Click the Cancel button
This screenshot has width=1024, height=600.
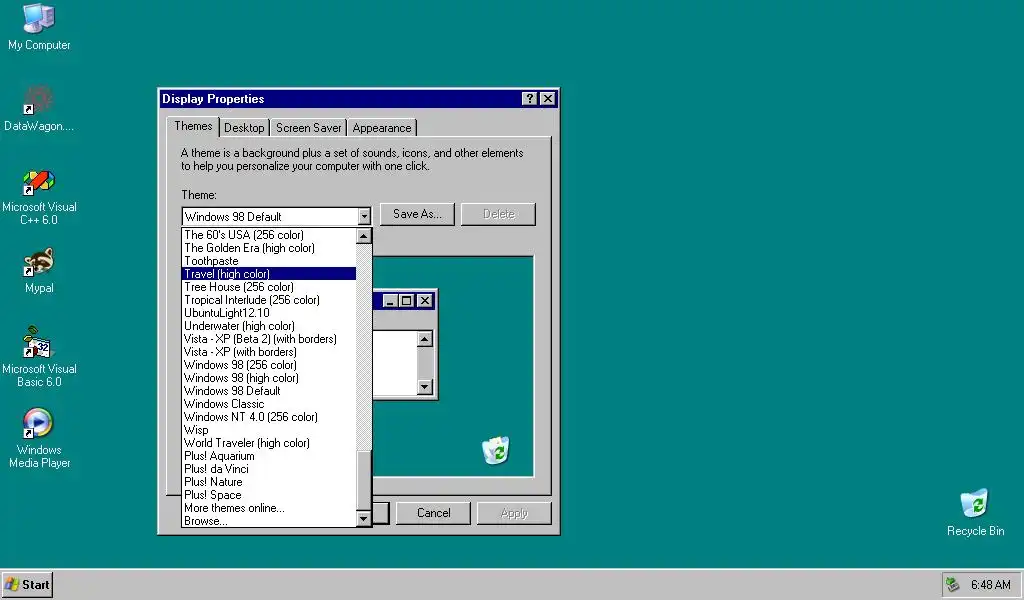tap(434, 513)
